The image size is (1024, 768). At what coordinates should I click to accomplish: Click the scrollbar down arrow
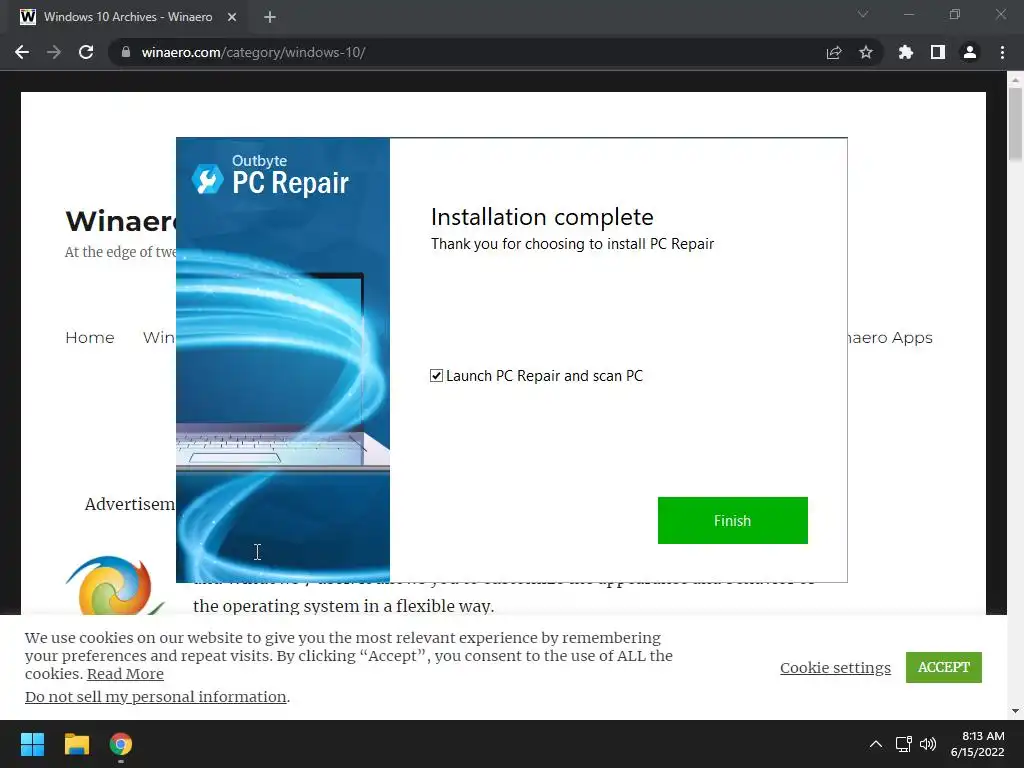tap(1015, 711)
